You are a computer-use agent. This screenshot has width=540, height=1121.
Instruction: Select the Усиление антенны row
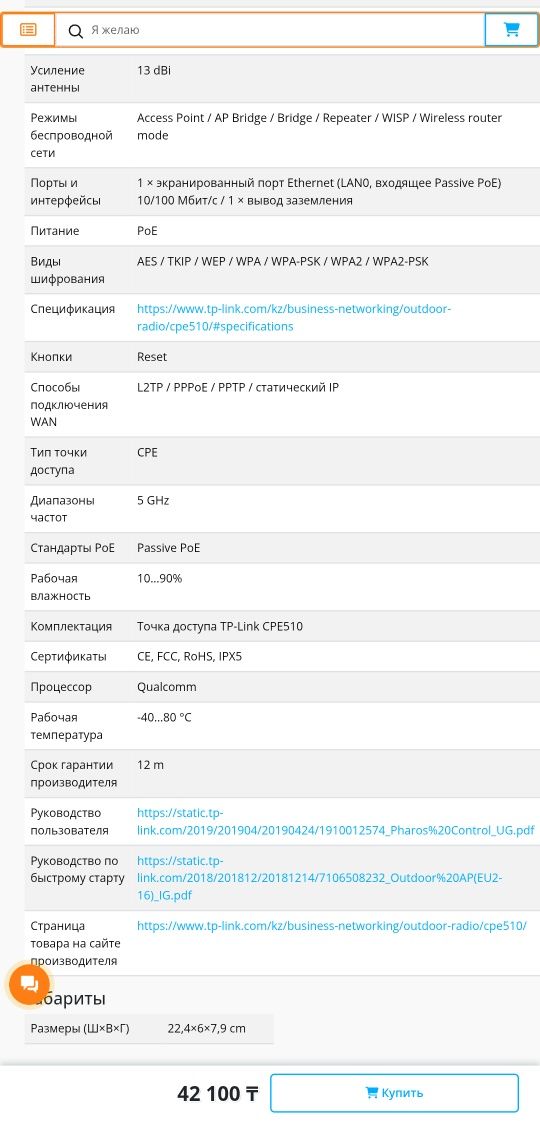point(282,79)
